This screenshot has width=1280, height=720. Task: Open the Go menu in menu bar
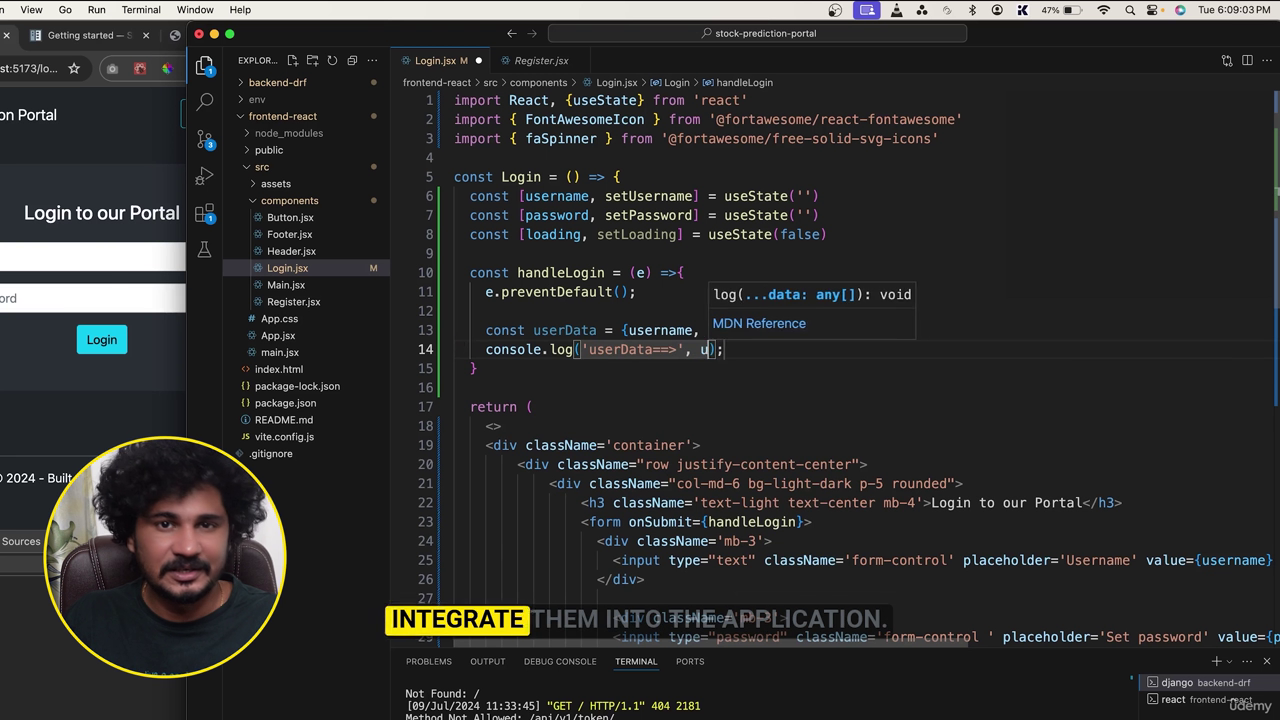66,10
